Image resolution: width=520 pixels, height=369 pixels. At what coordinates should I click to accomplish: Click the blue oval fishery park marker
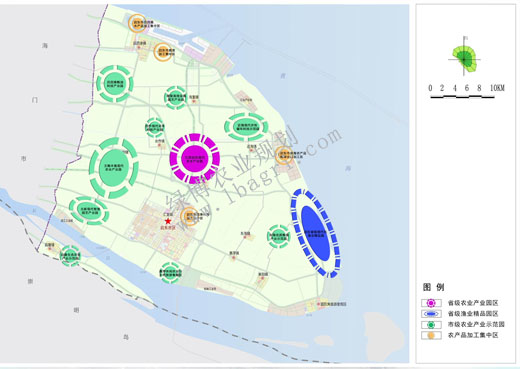click(x=315, y=233)
